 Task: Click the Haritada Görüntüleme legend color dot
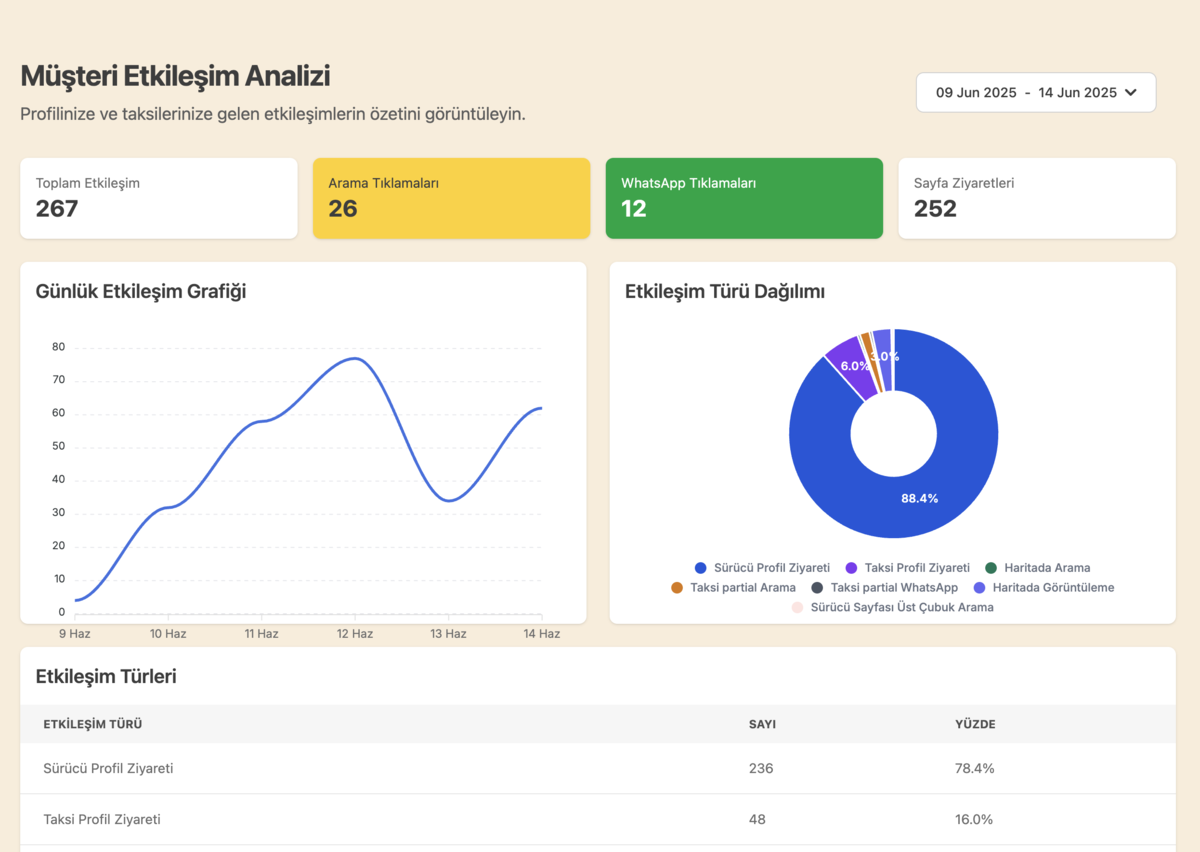[979, 588]
